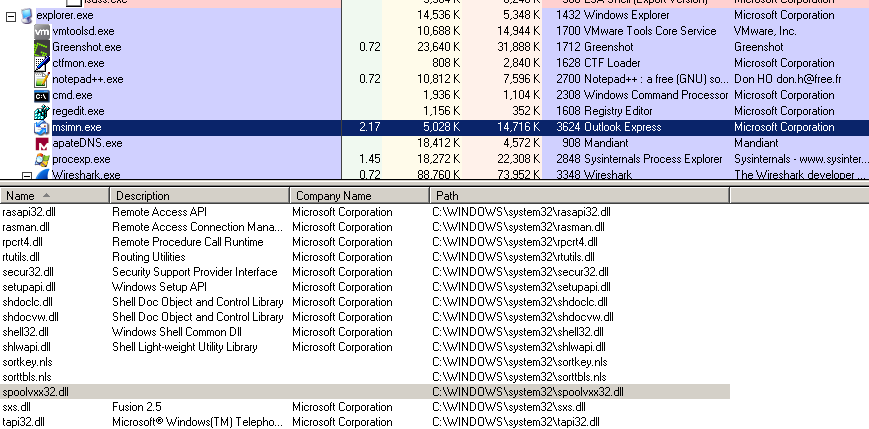The image size is (869, 429).
Task: Click the notepad++.exe process icon
Action: click(x=42, y=79)
